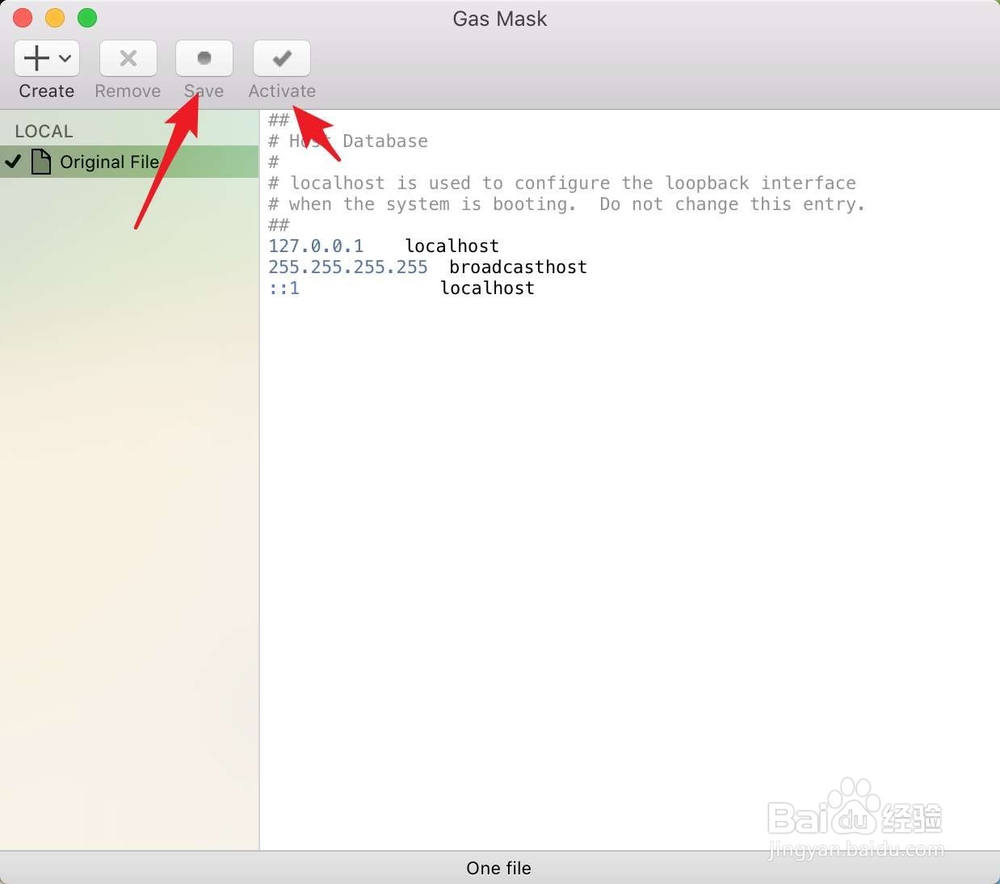The height and width of the screenshot is (884, 1000).
Task: Click the 127.0.0.1 IP address
Action: coord(316,246)
